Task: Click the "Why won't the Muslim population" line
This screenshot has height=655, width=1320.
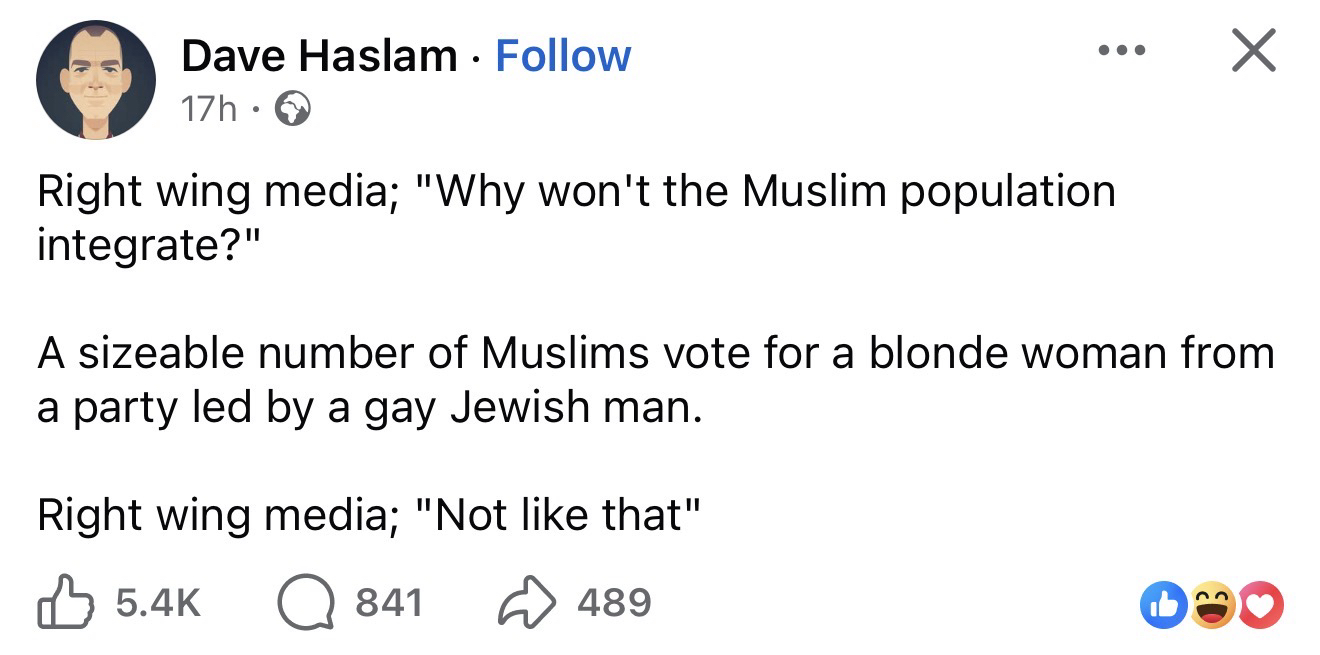Action: coord(575,190)
